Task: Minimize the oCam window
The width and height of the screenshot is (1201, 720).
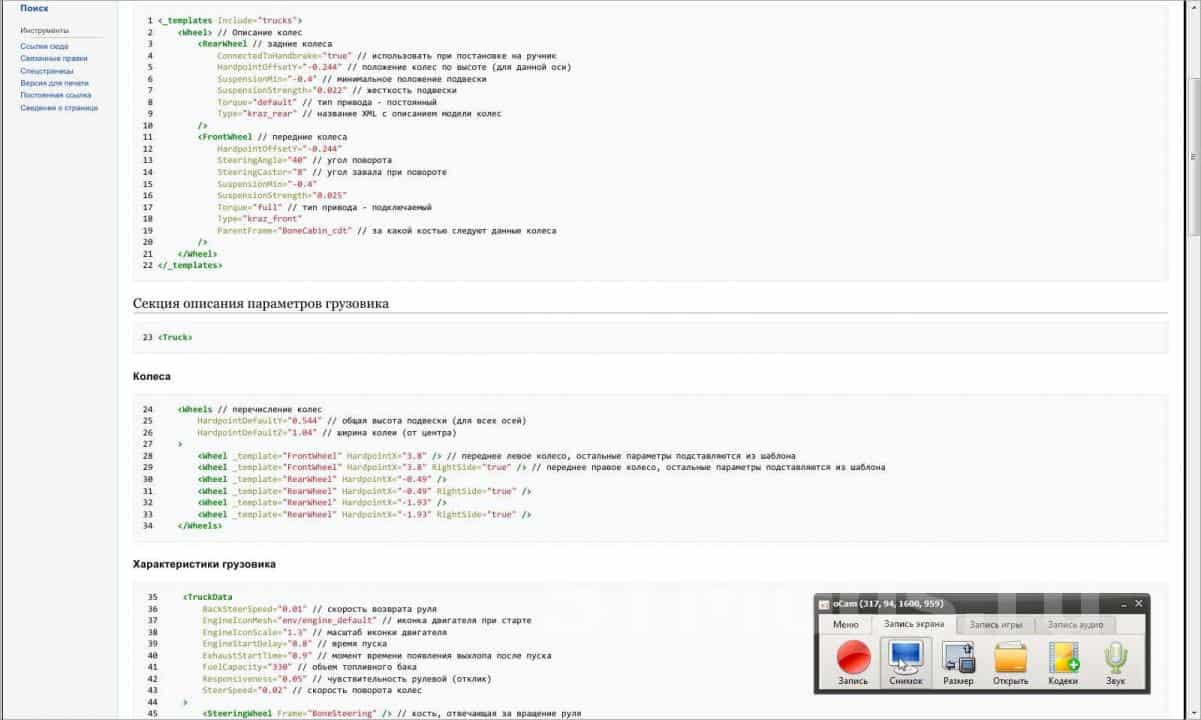Action: tap(1123, 604)
